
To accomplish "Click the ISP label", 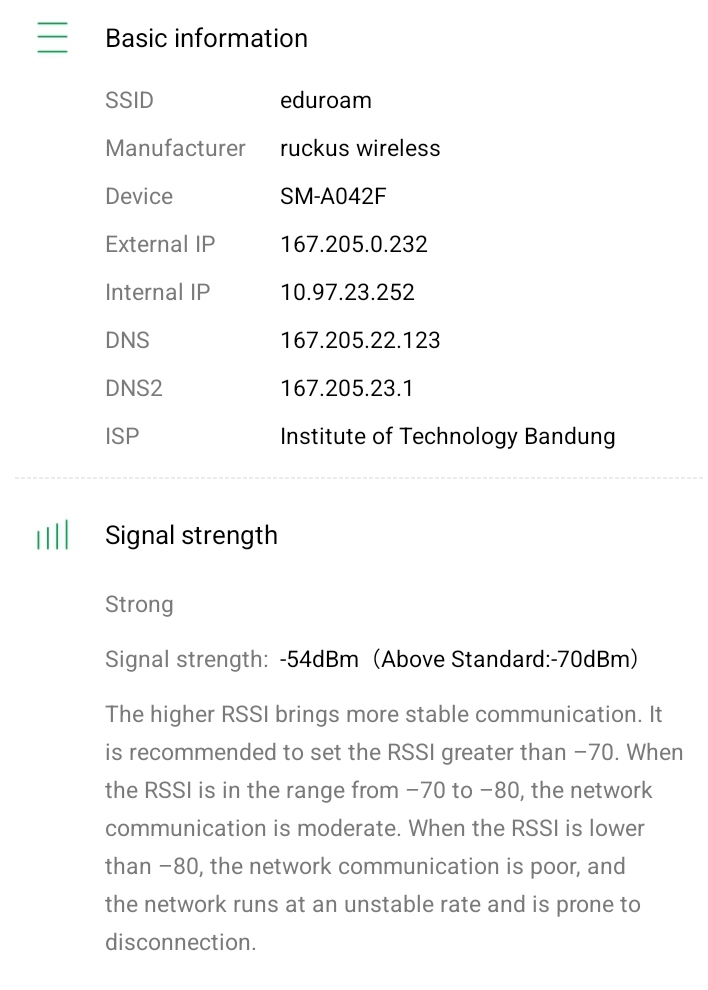I will (x=122, y=436).
